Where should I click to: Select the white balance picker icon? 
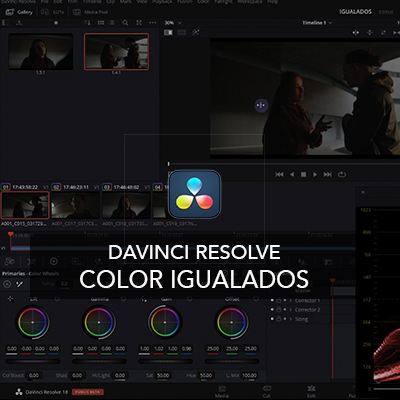(x=20, y=284)
